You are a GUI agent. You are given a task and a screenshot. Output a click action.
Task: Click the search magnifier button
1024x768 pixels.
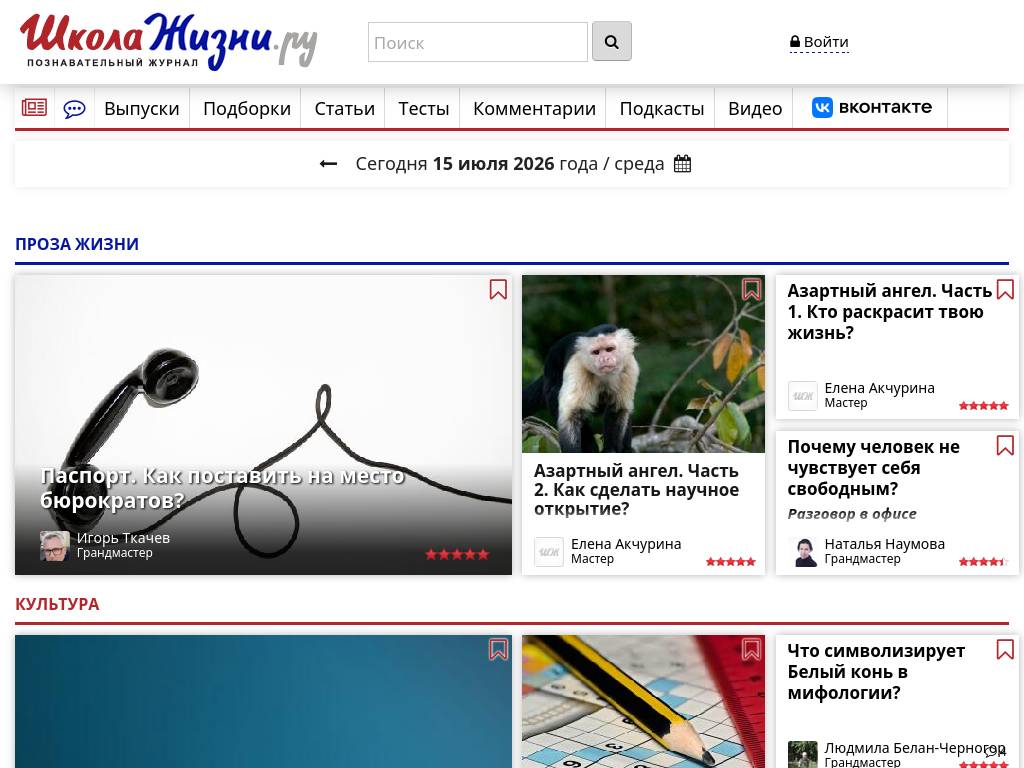pos(611,41)
